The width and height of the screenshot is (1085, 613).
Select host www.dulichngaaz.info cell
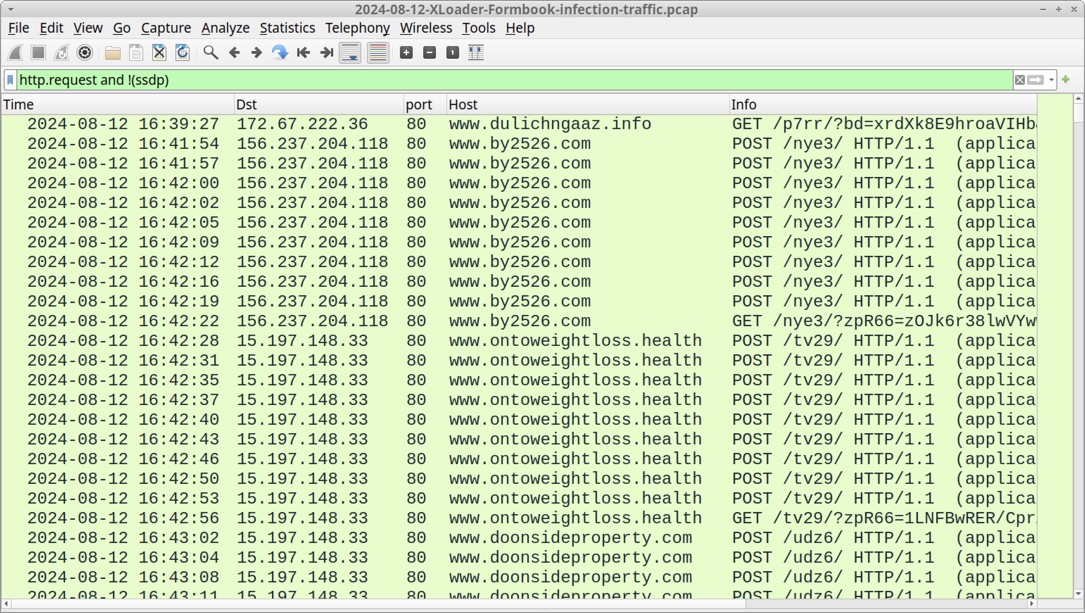(550, 124)
